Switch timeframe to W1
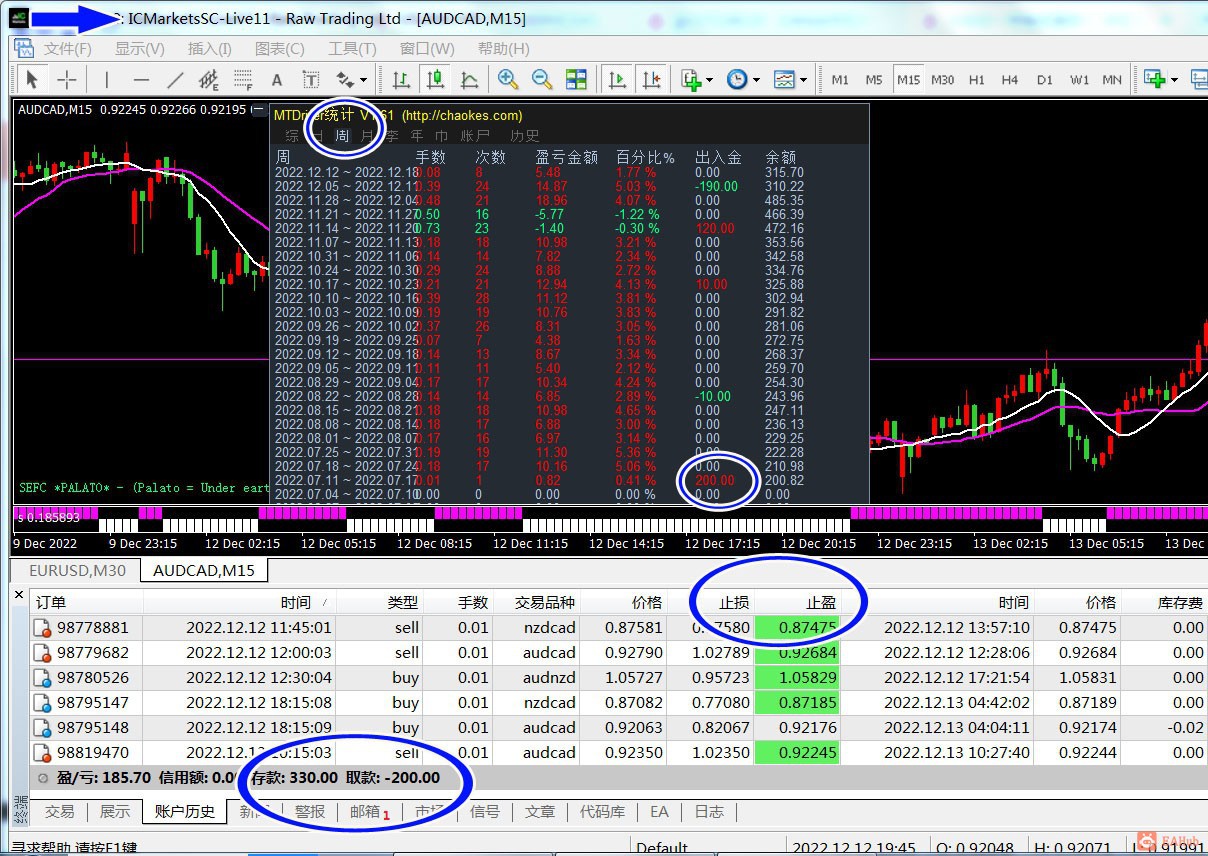1208x856 pixels. click(1079, 80)
